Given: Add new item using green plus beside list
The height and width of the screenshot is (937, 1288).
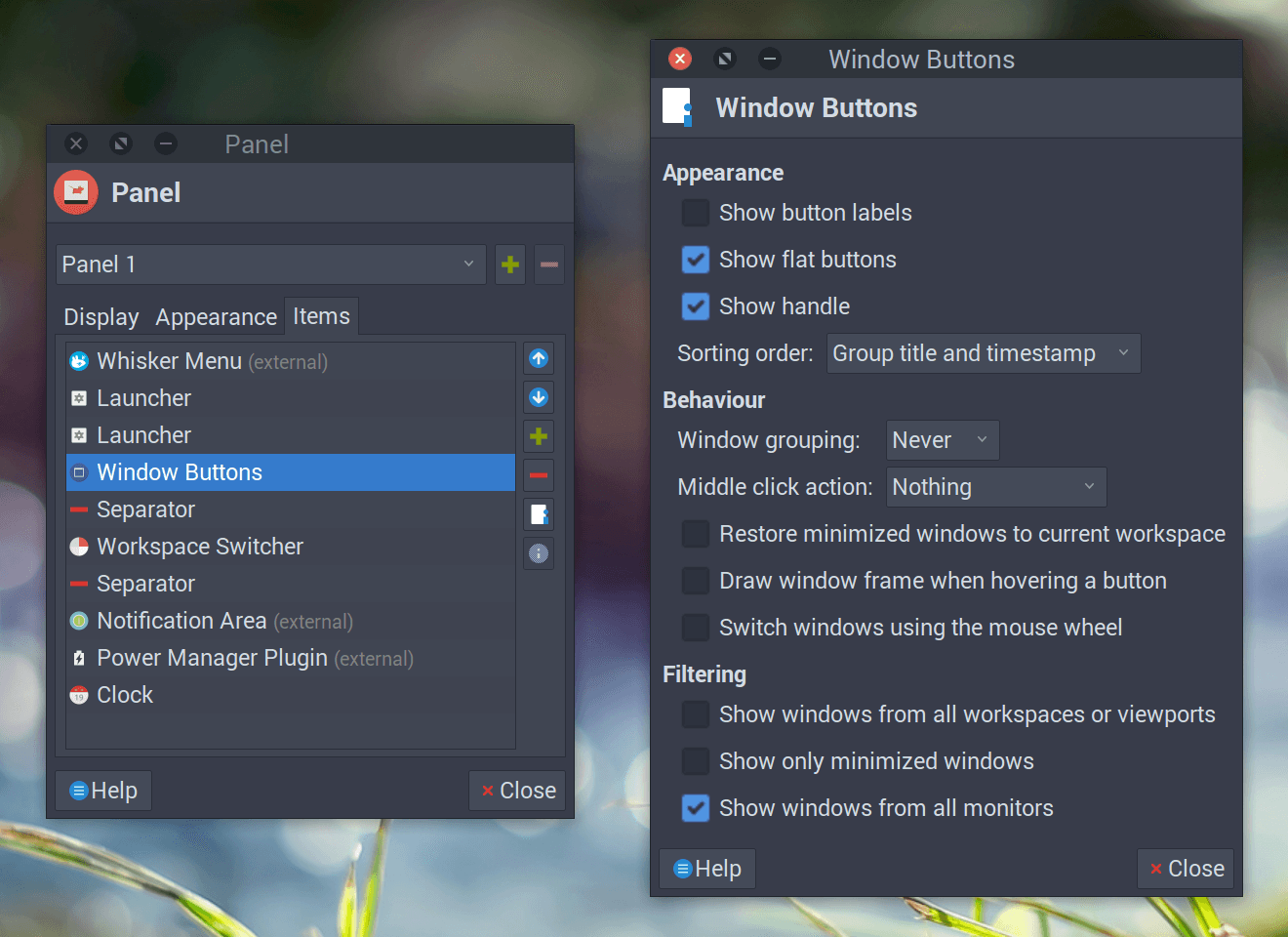Looking at the screenshot, I should [539, 436].
